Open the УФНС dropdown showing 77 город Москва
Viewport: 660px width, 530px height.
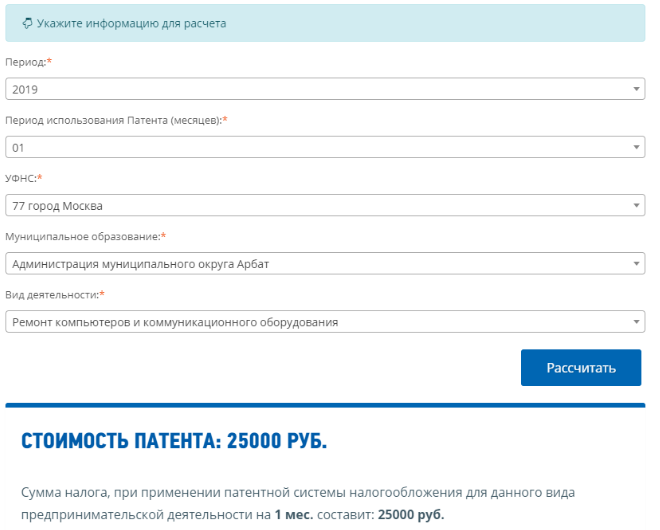point(325,205)
